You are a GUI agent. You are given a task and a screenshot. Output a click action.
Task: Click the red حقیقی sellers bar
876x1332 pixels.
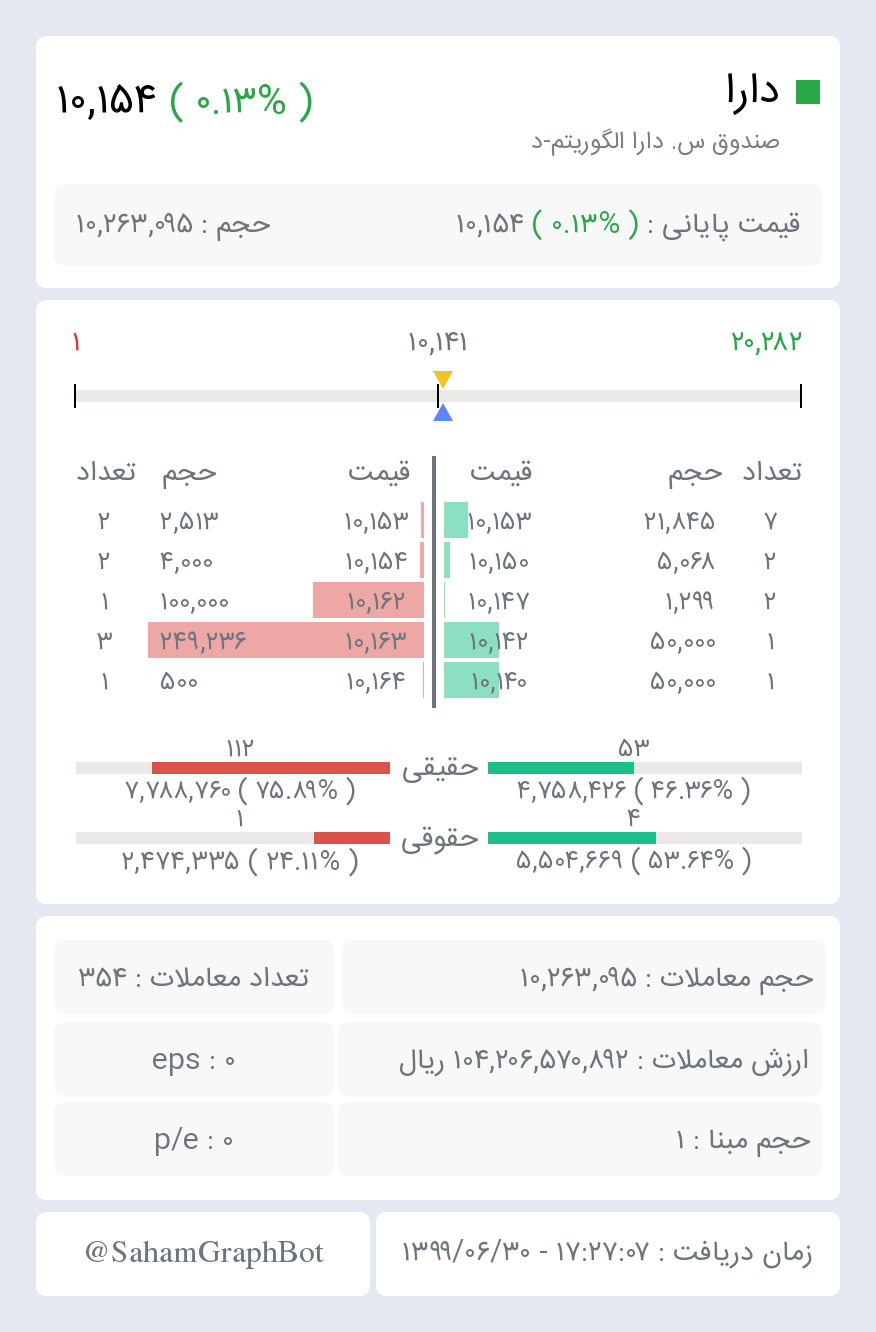tap(271, 768)
